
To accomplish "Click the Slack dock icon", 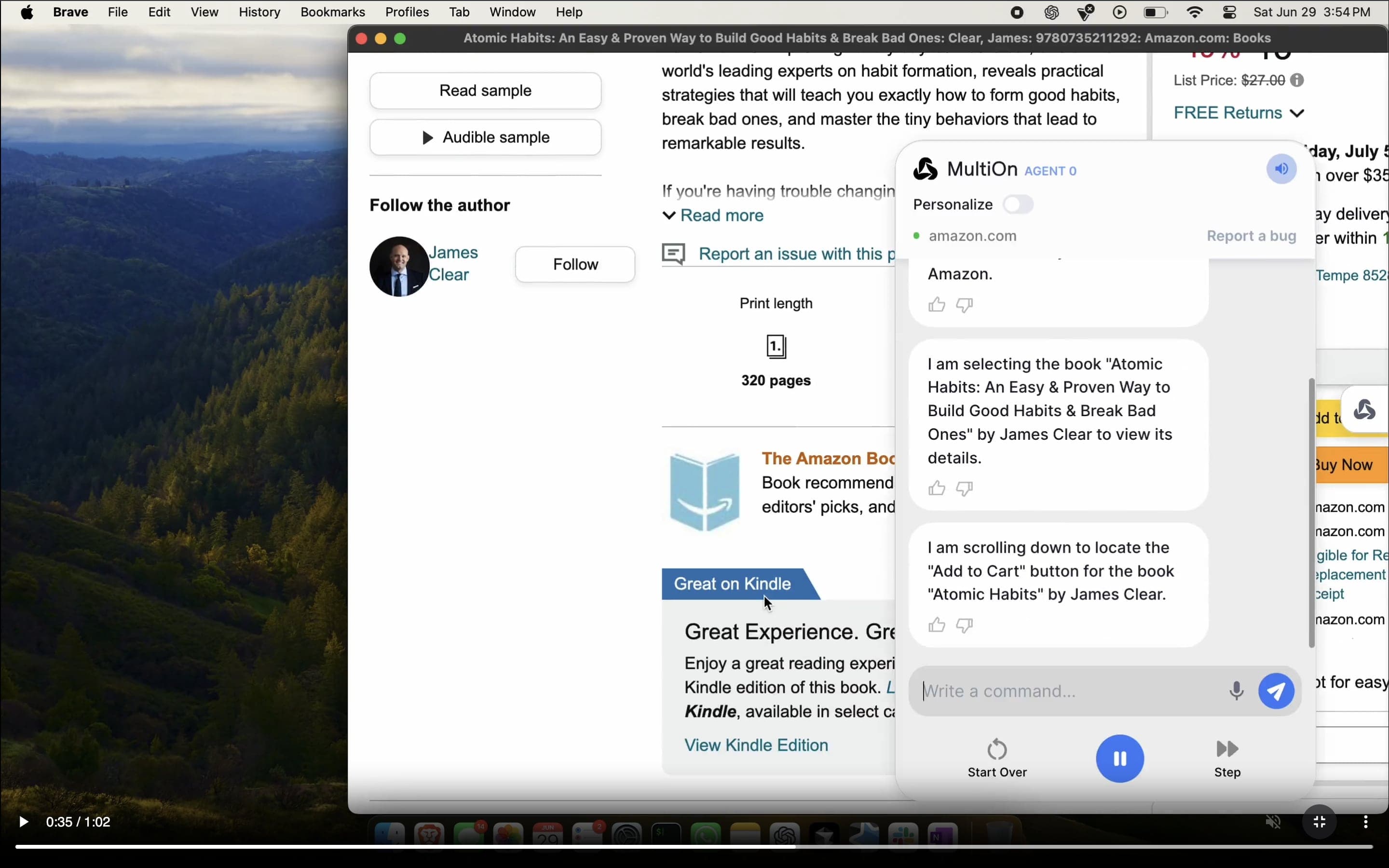I will (x=903, y=835).
